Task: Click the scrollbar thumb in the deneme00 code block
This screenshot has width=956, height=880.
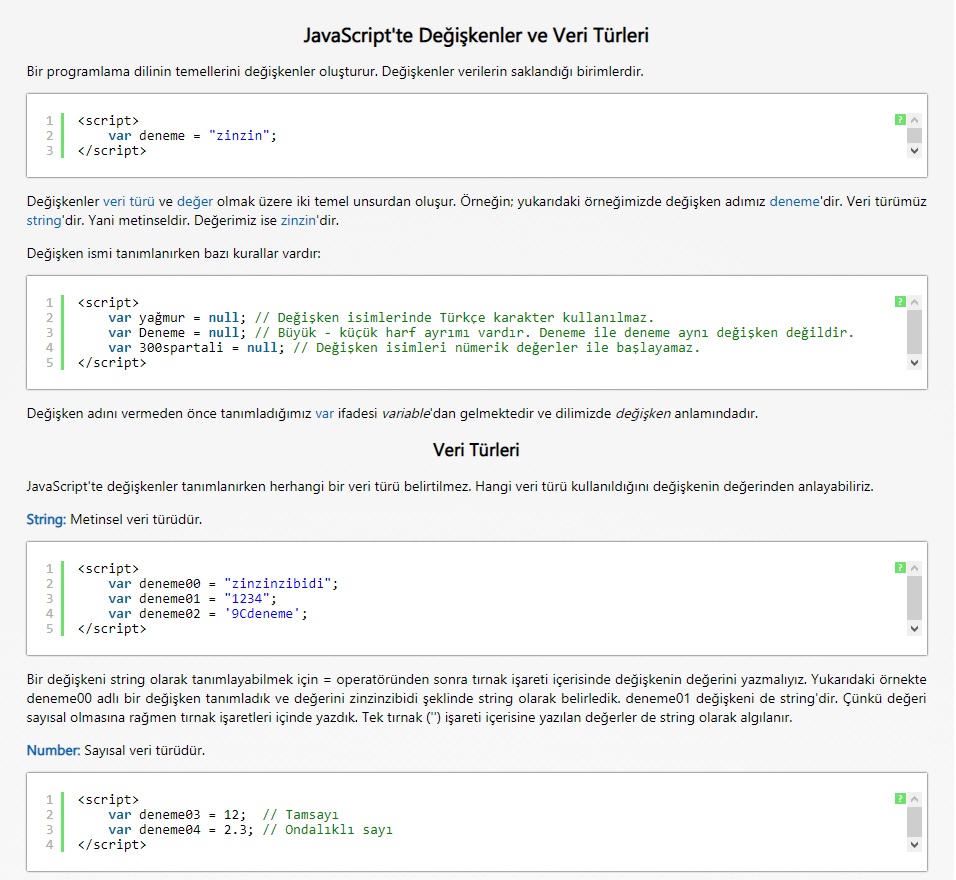Action: coord(914,598)
